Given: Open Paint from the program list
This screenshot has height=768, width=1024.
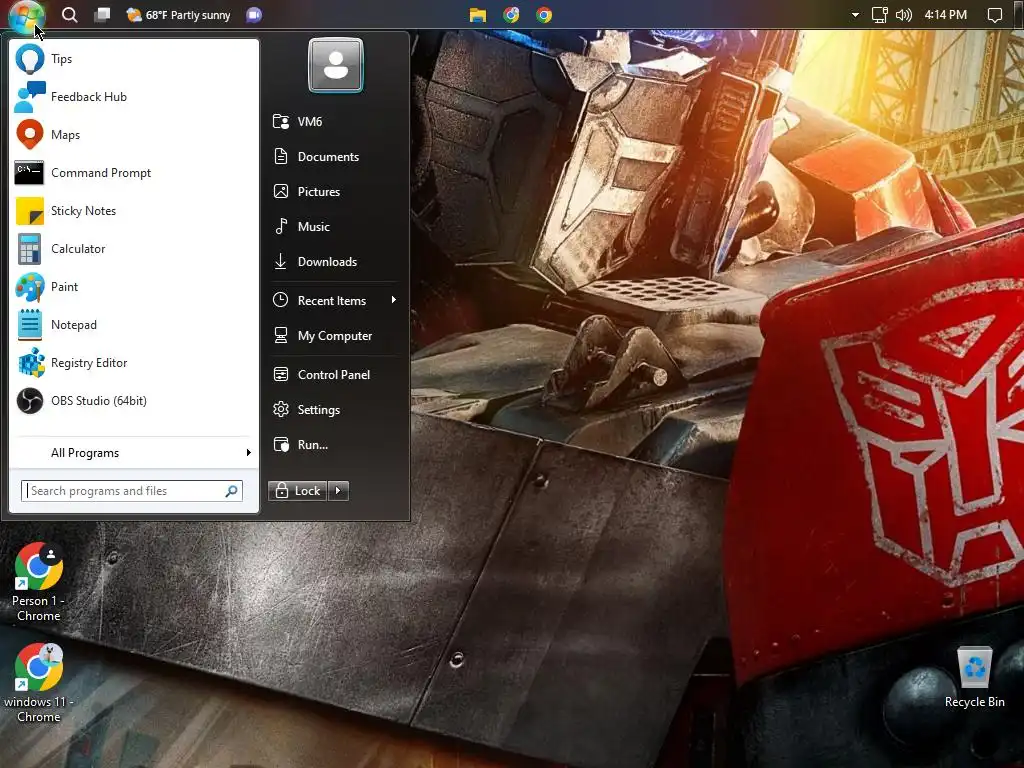Looking at the screenshot, I should (134, 286).
